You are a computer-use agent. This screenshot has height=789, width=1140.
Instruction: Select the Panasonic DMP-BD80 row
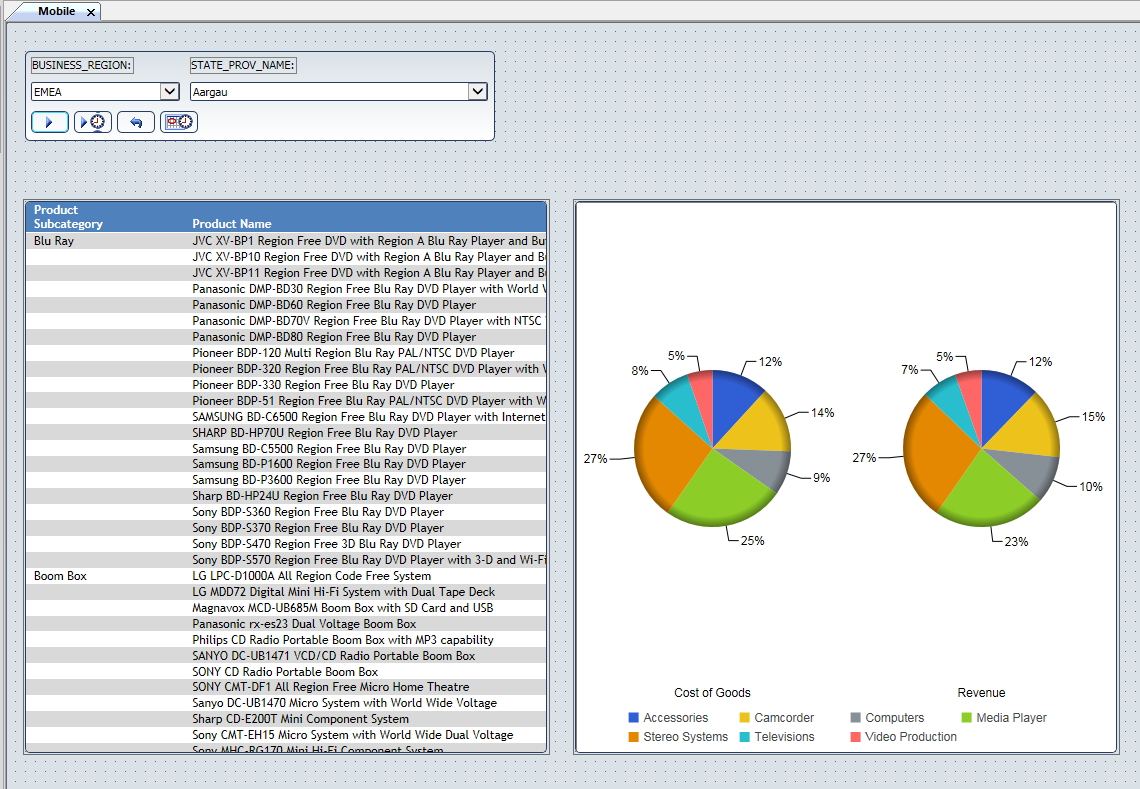point(286,337)
